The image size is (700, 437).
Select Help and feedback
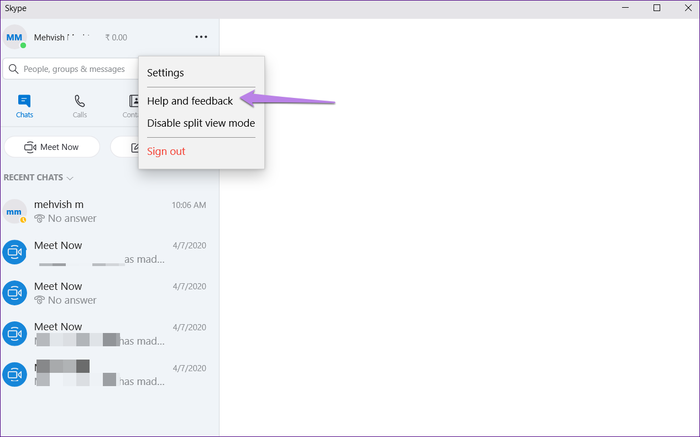point(190,101)
